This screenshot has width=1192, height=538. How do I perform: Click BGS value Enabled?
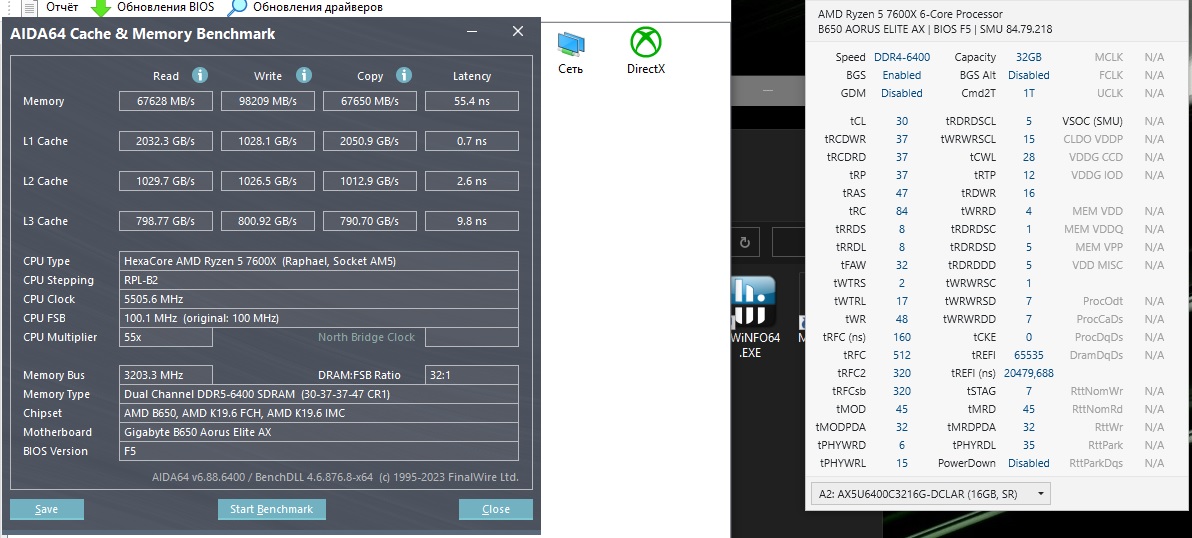tap(902, 75)
